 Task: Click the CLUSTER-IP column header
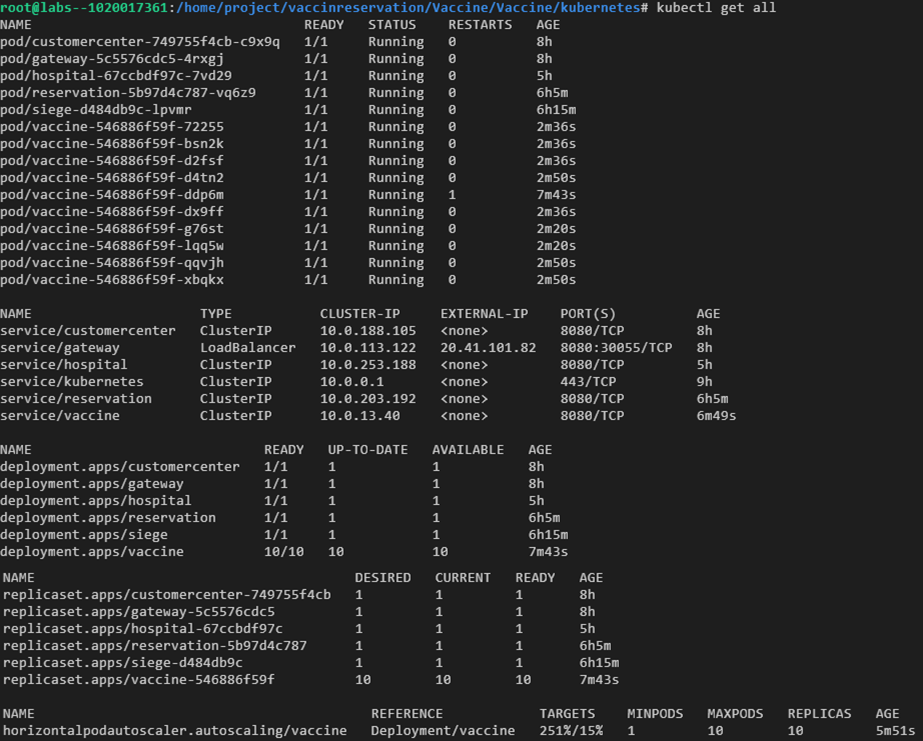(x=360, y=314)
